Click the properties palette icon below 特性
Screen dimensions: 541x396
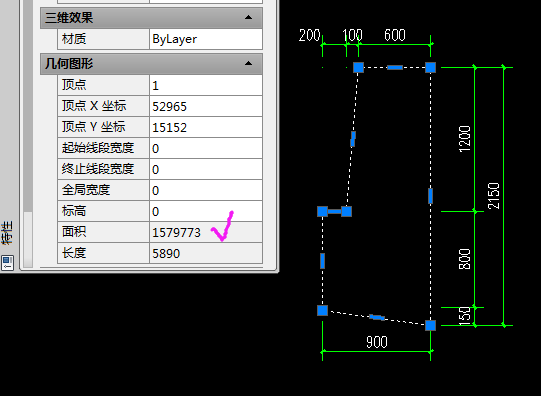(x=7, y=263)
